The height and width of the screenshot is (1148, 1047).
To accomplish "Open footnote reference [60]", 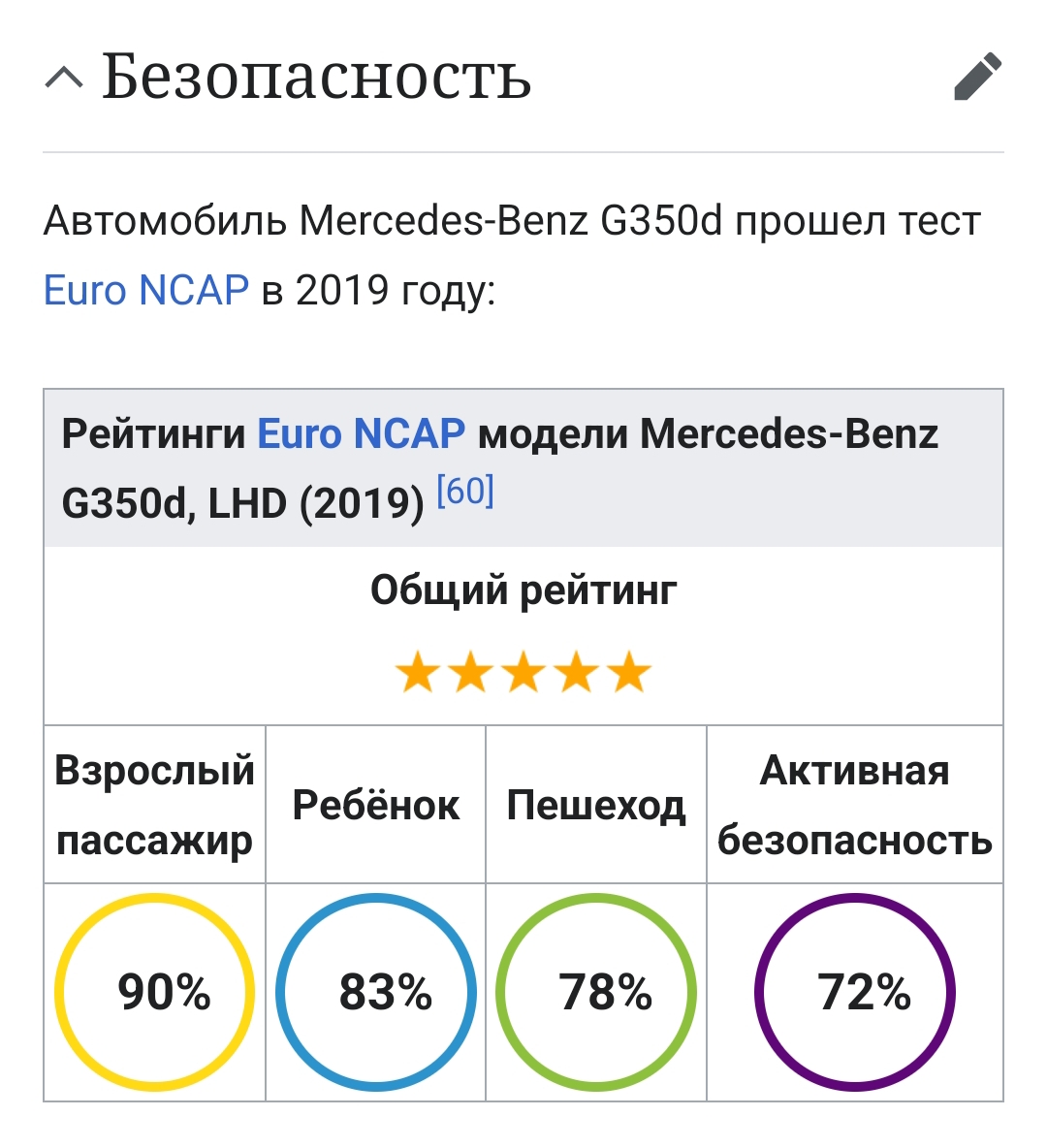I will click(x=465, y=492).
